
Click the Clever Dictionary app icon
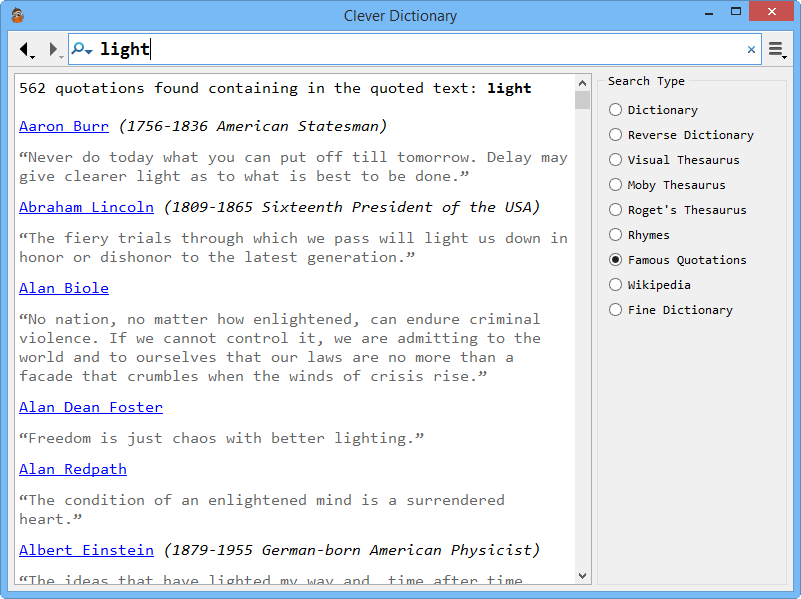coord(17,15)
